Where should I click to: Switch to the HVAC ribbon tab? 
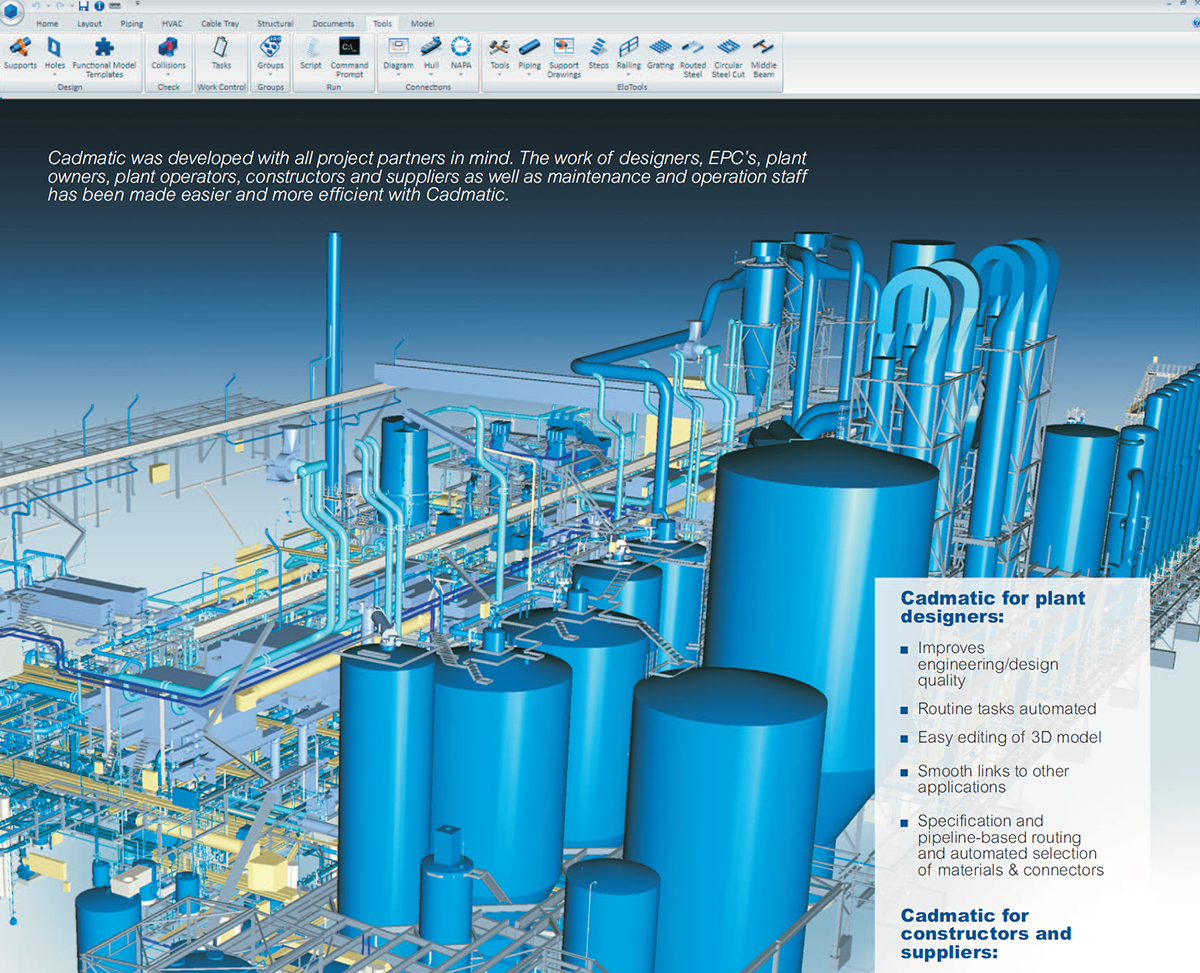172,23
